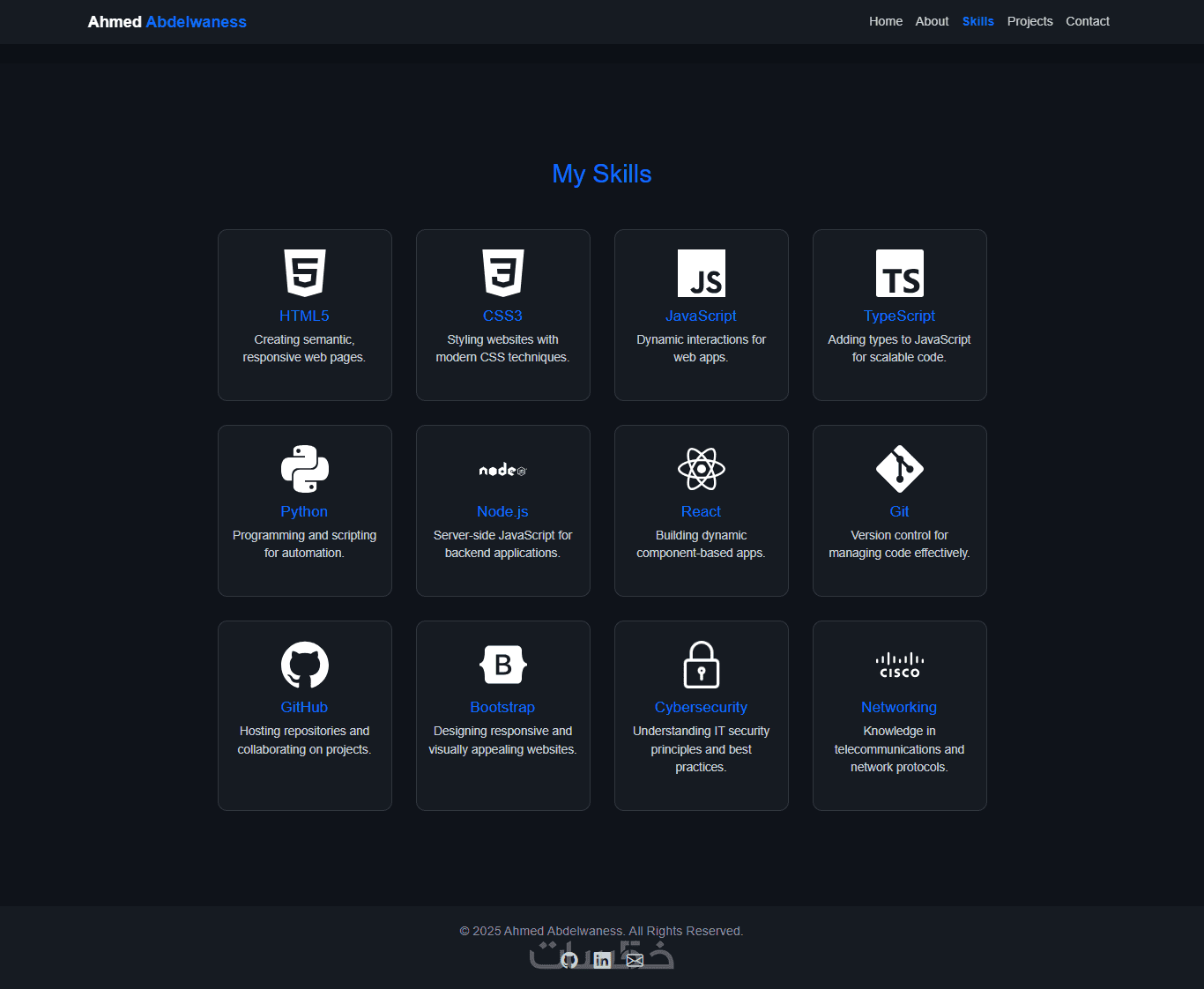
Task: Open the LinkedIn icon in the footer
Action: [x=602, y=960]
